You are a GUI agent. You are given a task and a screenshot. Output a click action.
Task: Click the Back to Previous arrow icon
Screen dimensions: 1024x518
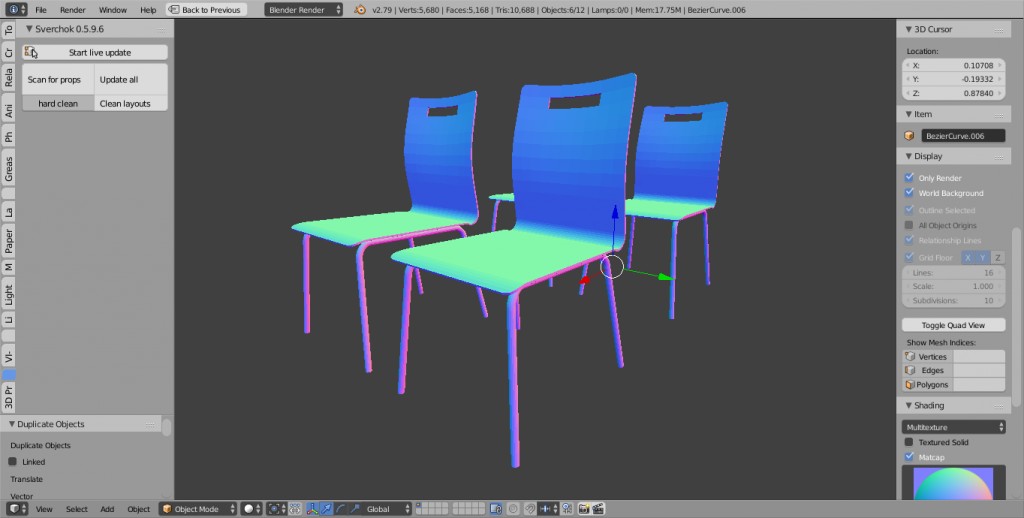point(174,10)
